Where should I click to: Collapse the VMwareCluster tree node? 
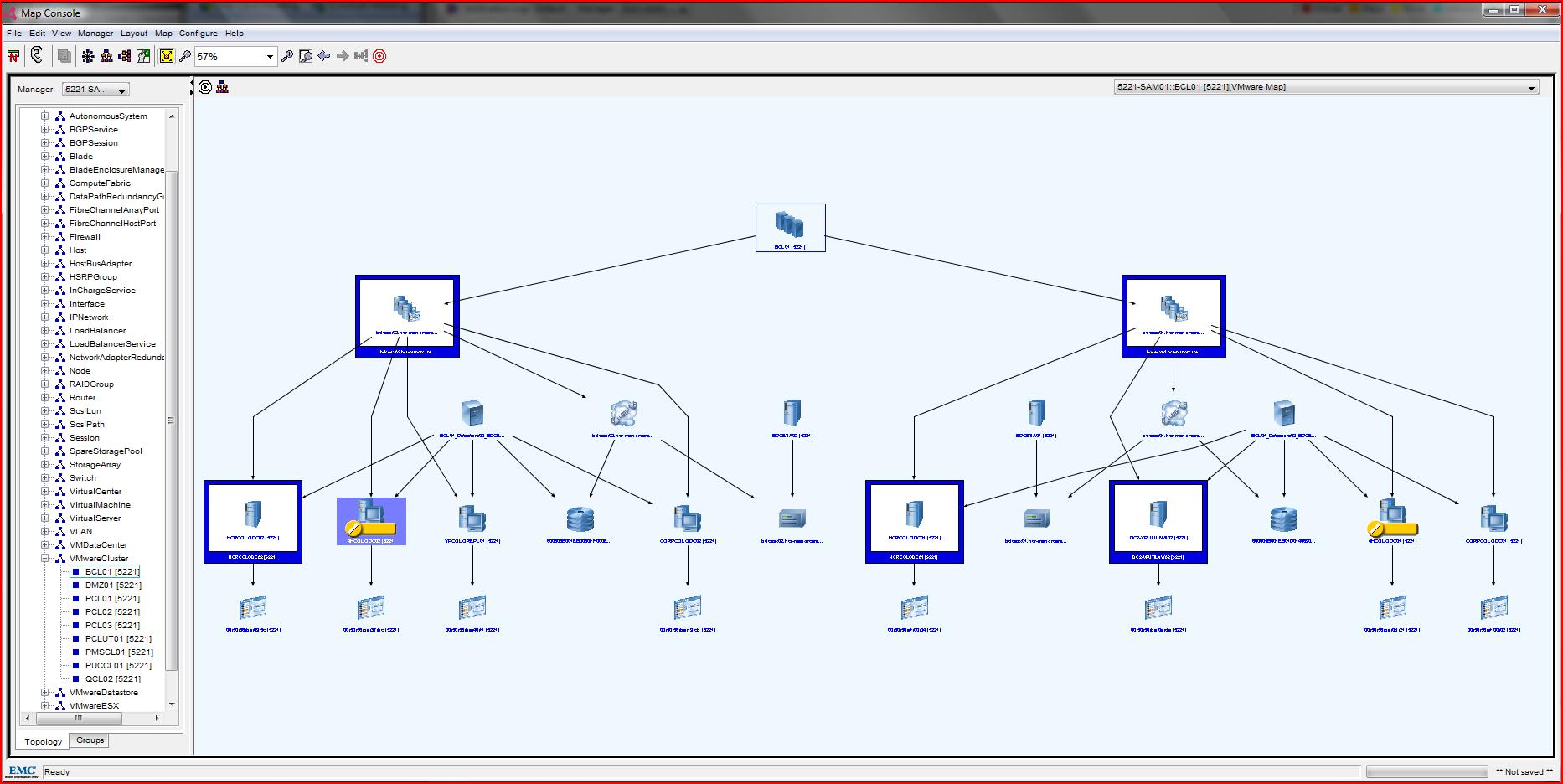[45, 559]
